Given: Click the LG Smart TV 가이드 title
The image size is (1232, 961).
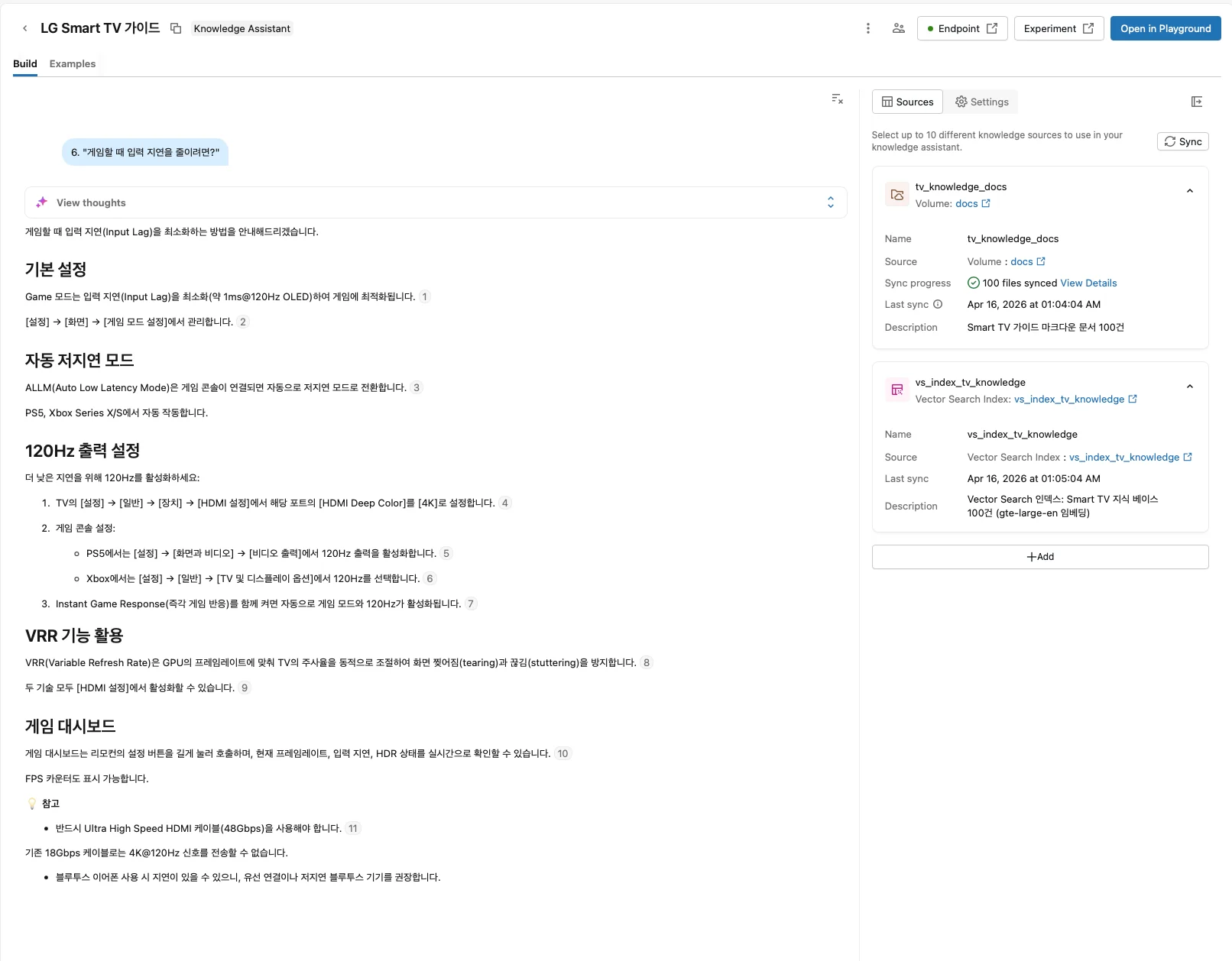Looking at the screenshot, I should pos(100,28).
